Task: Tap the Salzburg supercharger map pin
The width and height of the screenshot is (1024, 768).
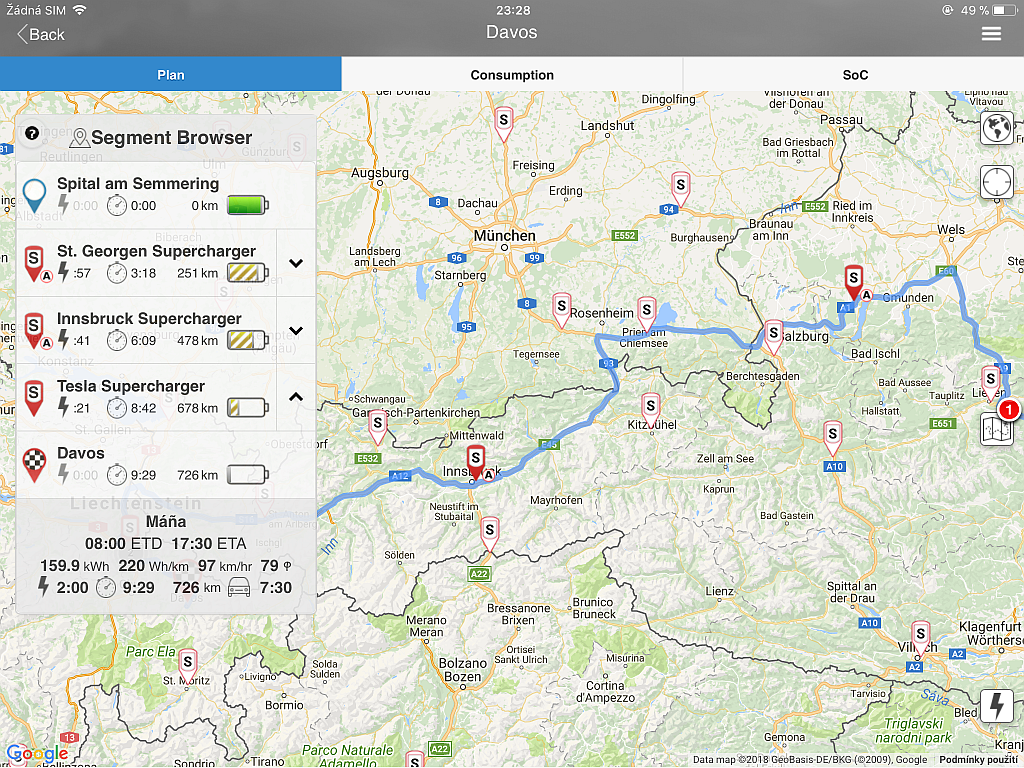Action: (x=773, y=335)
